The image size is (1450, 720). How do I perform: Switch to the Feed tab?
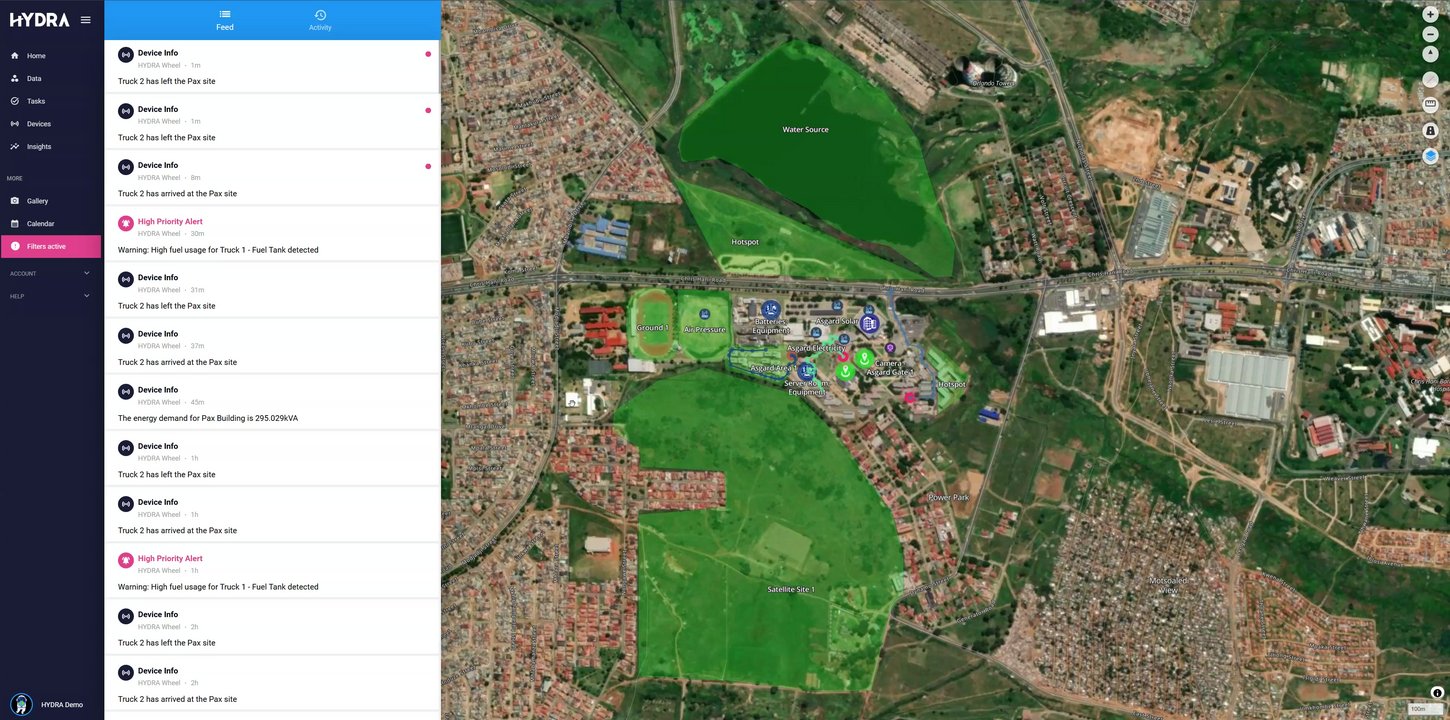click(x=225, y=20)
